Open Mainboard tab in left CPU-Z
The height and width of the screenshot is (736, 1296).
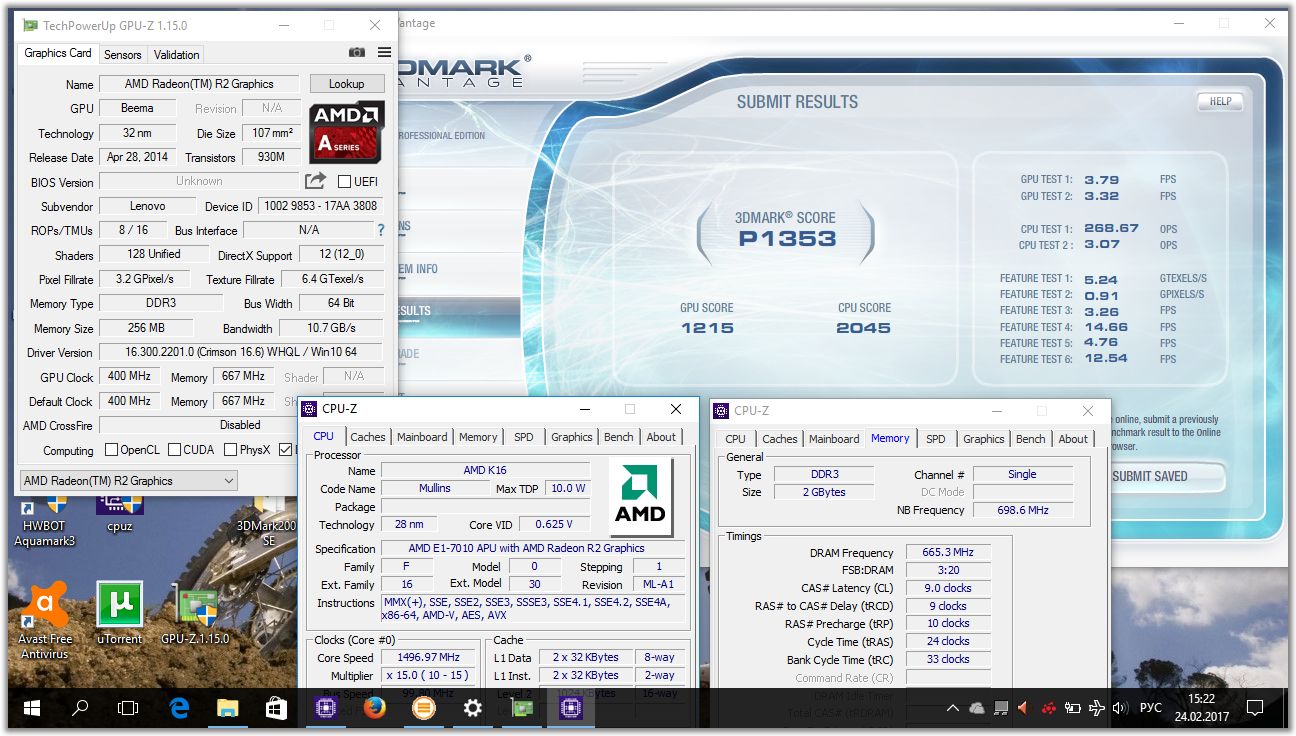click(x=422, y=437)
